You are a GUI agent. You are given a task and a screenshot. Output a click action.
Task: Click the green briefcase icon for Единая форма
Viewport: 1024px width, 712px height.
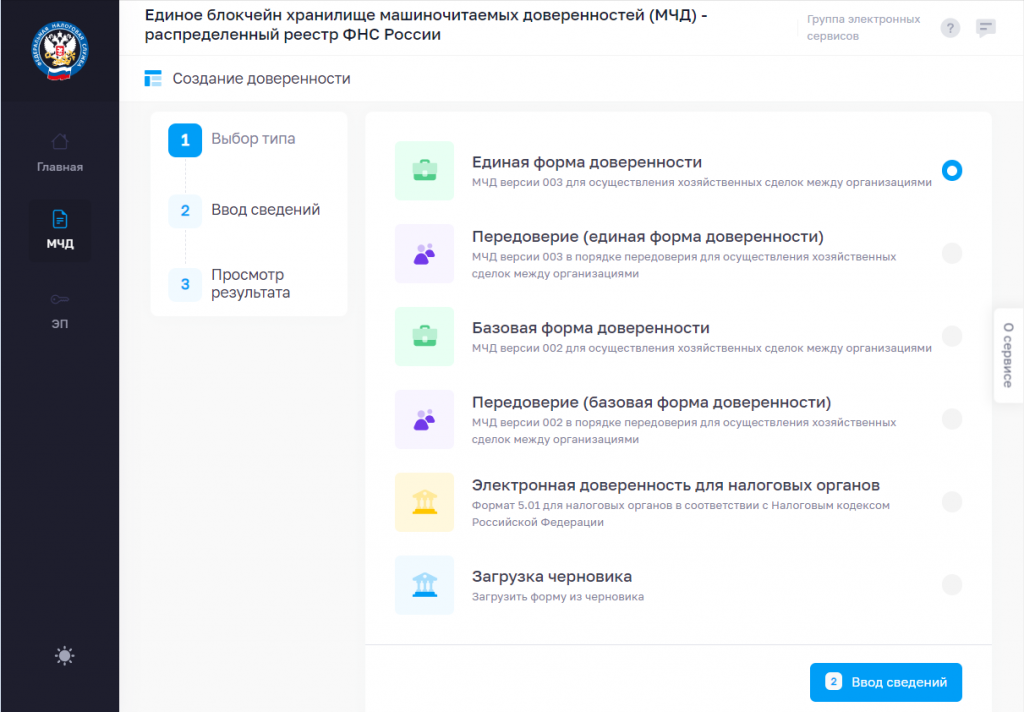tap(424, 171)
